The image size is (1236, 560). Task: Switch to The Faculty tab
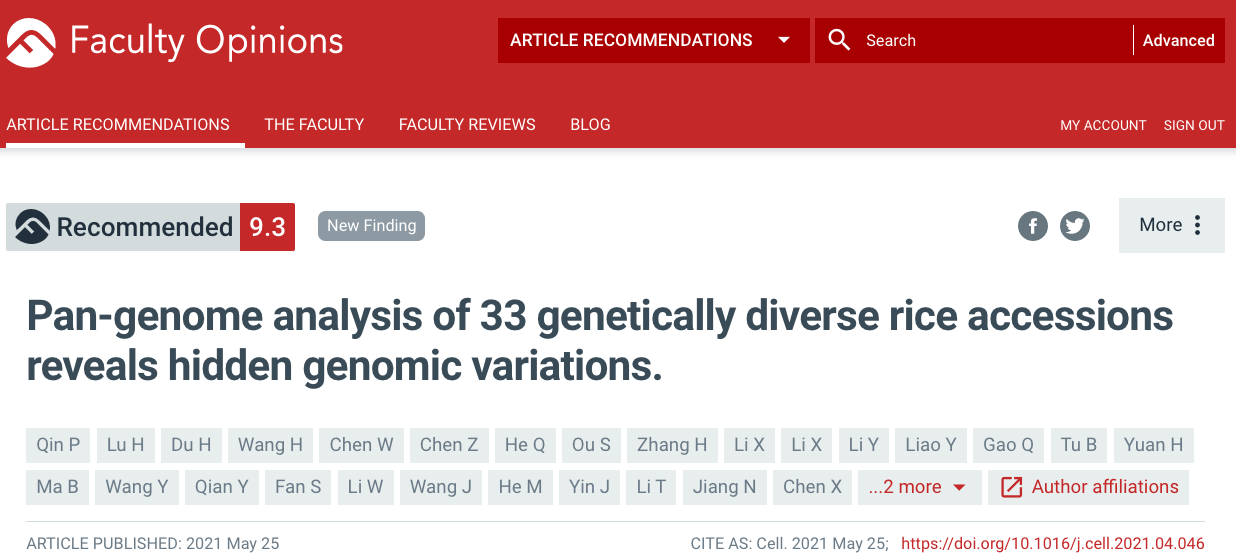(314, 125)
